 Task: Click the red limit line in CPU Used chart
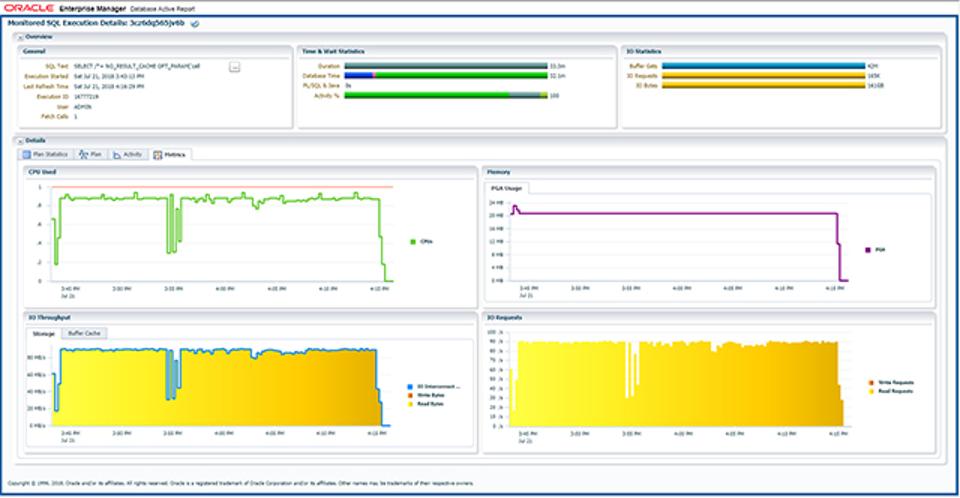tap(222, 187)
